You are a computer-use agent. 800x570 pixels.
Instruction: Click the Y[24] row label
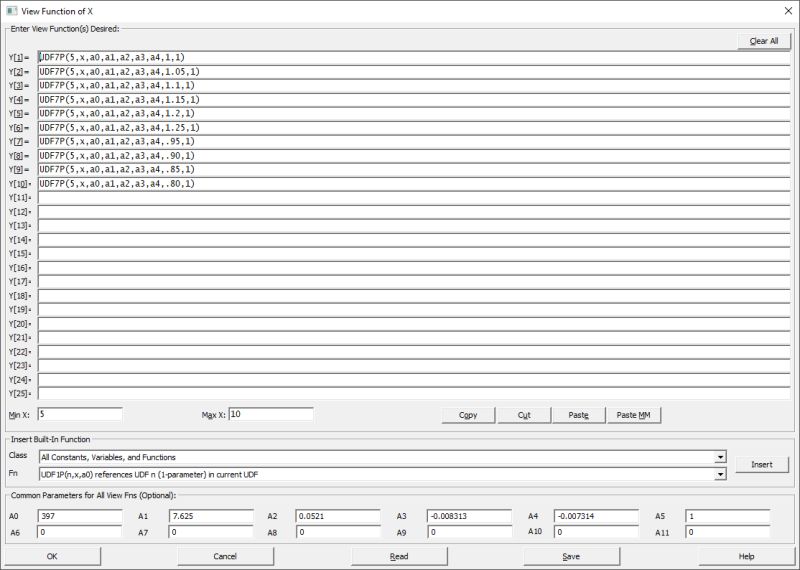[x=19, y=380]
